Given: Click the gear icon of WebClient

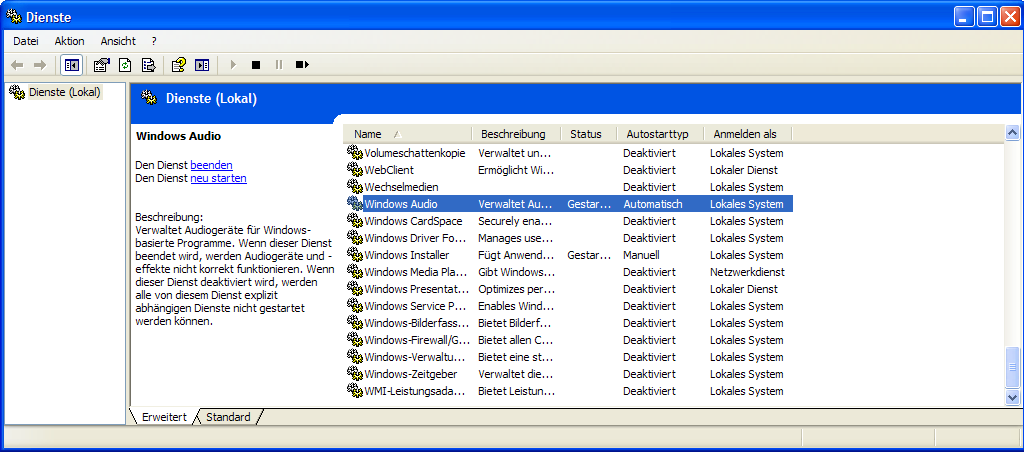Looking at the screenshot, I should click(x=355, y=170).
